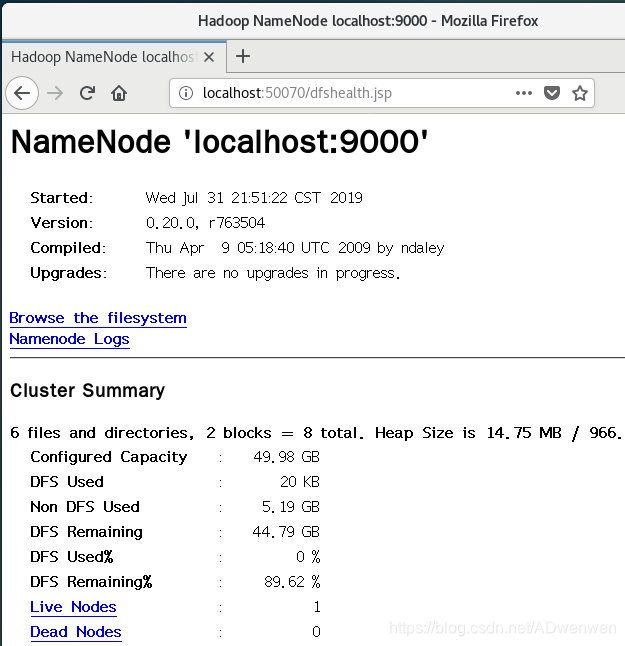
Task: Click the DFS Used% value '0 %'
Action: click(x=308, y=557)
